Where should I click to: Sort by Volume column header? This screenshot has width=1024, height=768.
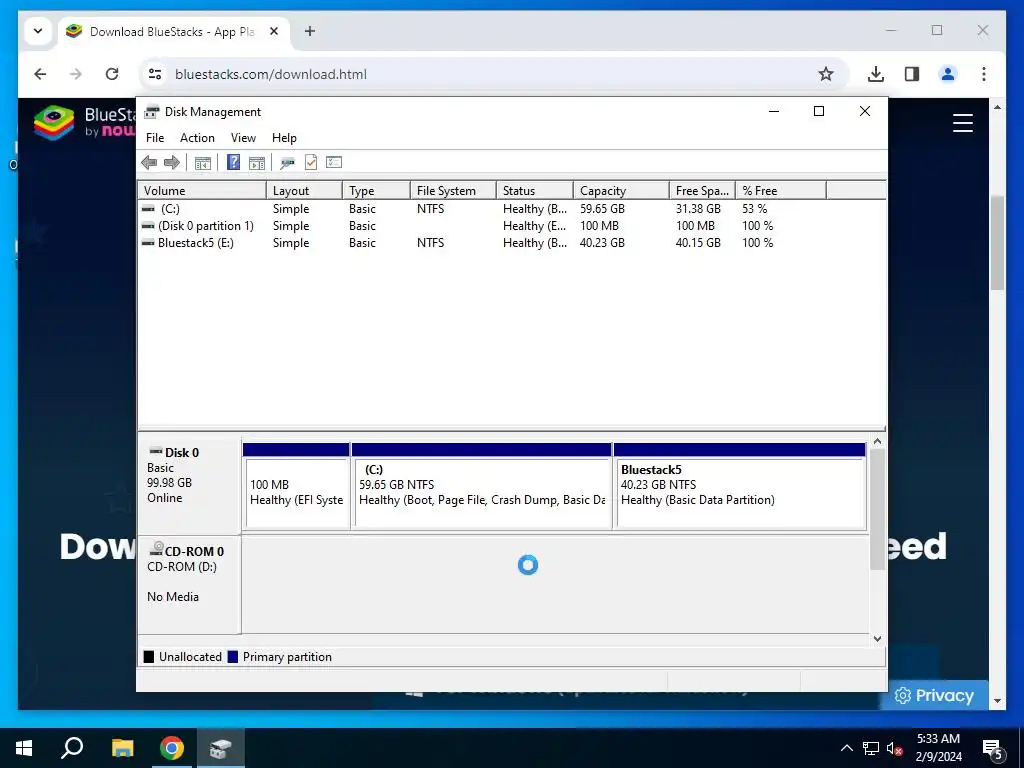(202, 191)
